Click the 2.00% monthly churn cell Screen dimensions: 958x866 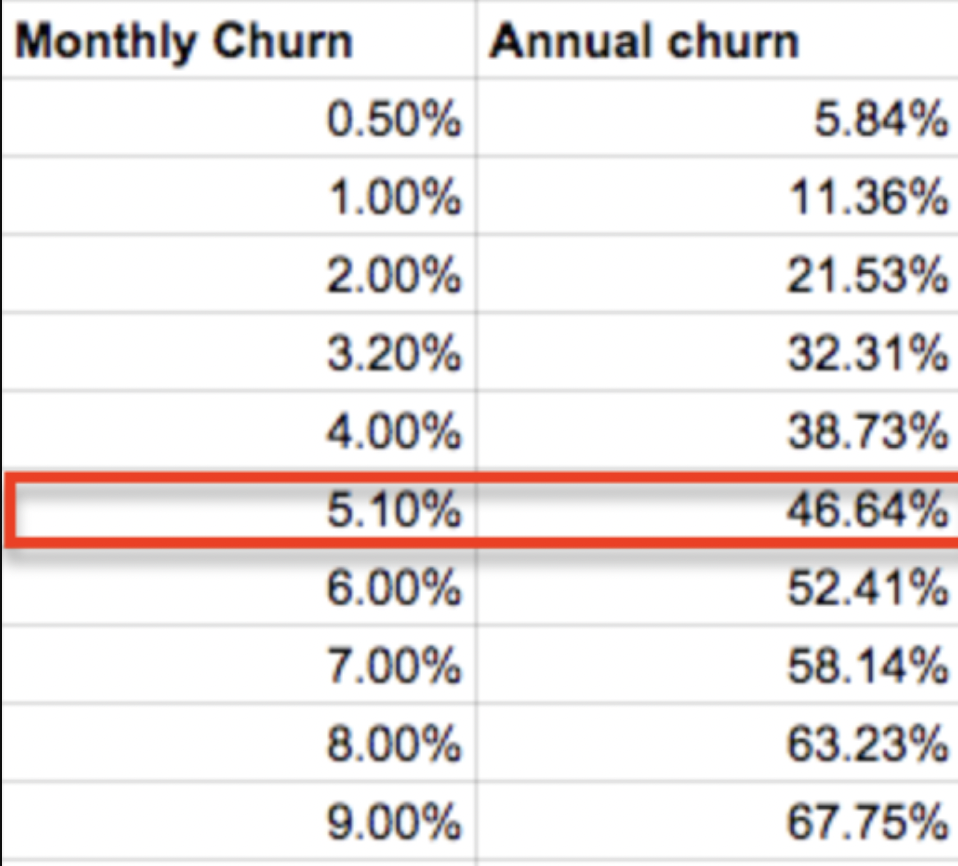pos(239,274)
